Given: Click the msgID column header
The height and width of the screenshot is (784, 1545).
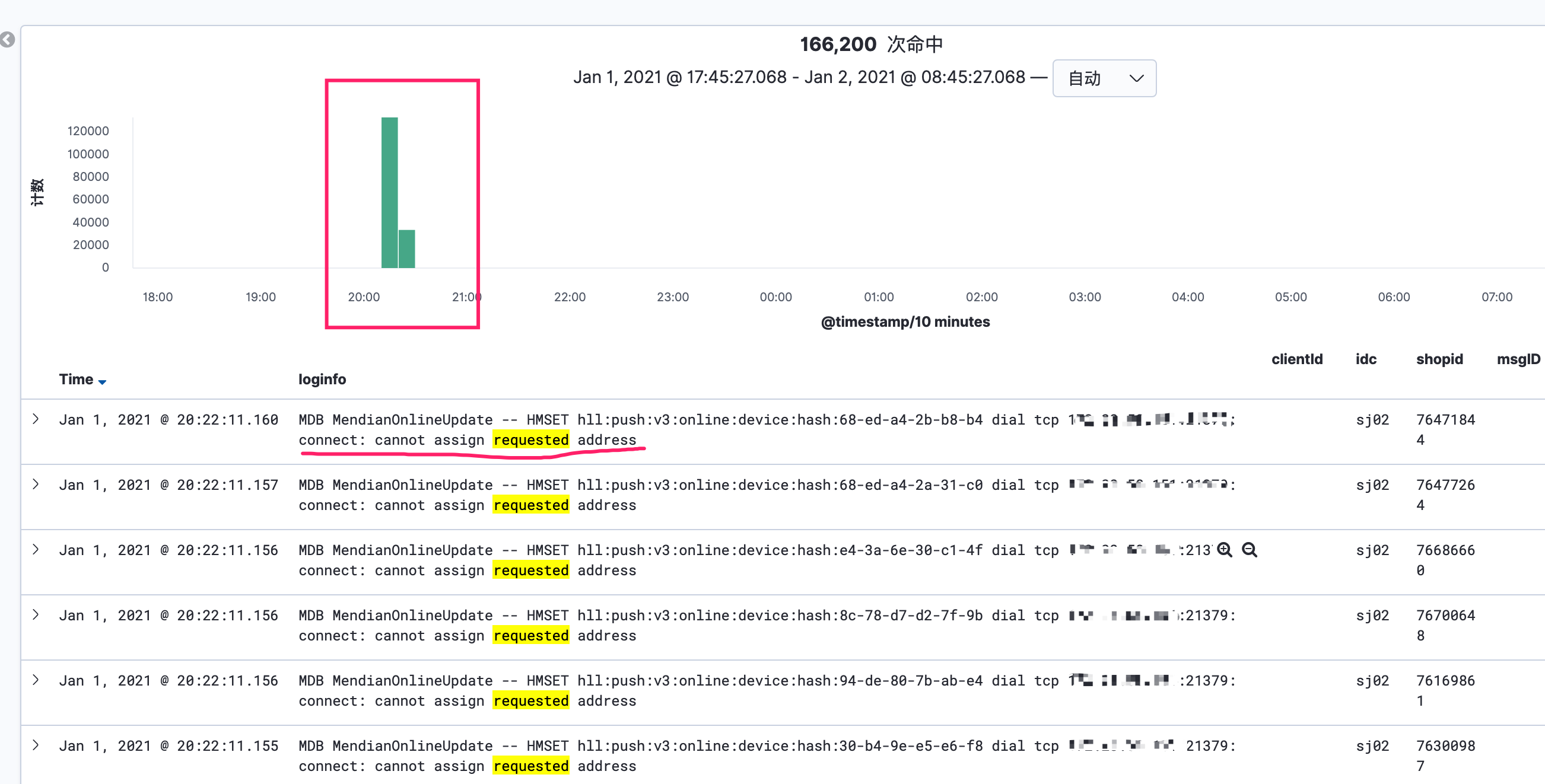Looking at the screenshot, I should (x=1518, y=359).
